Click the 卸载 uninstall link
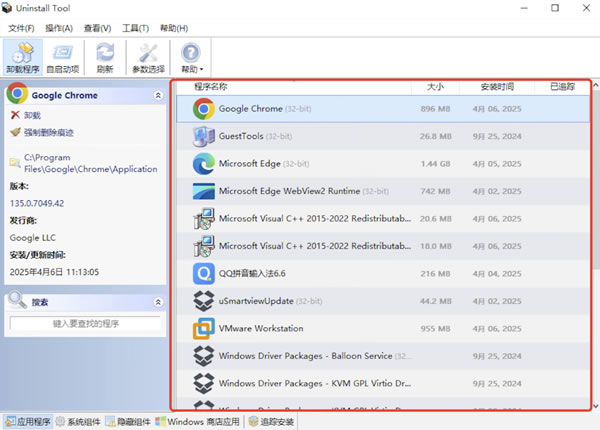This screenshot has width=600, height=430. coord(32,116)
